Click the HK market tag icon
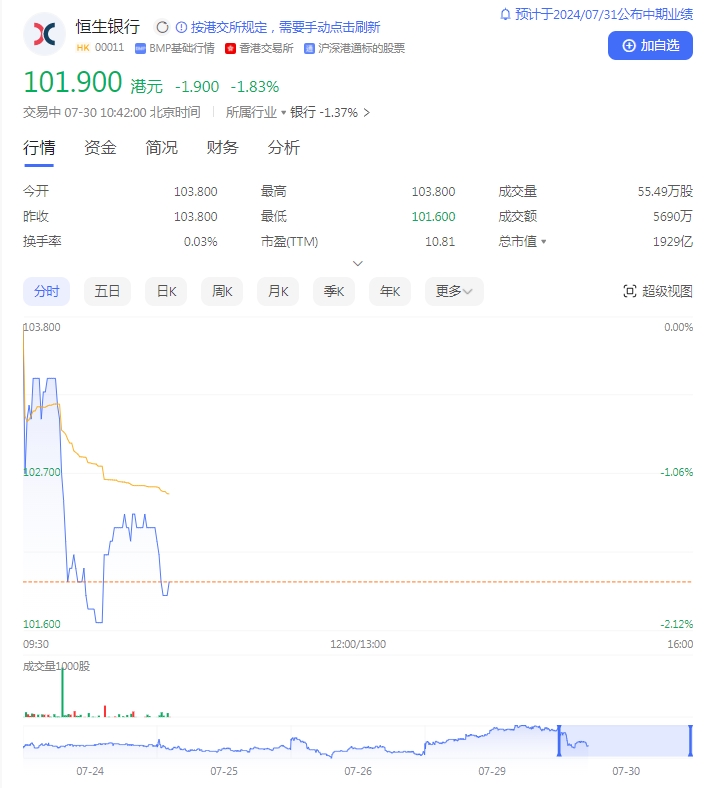The image size is (711, 788). (83, 48)
